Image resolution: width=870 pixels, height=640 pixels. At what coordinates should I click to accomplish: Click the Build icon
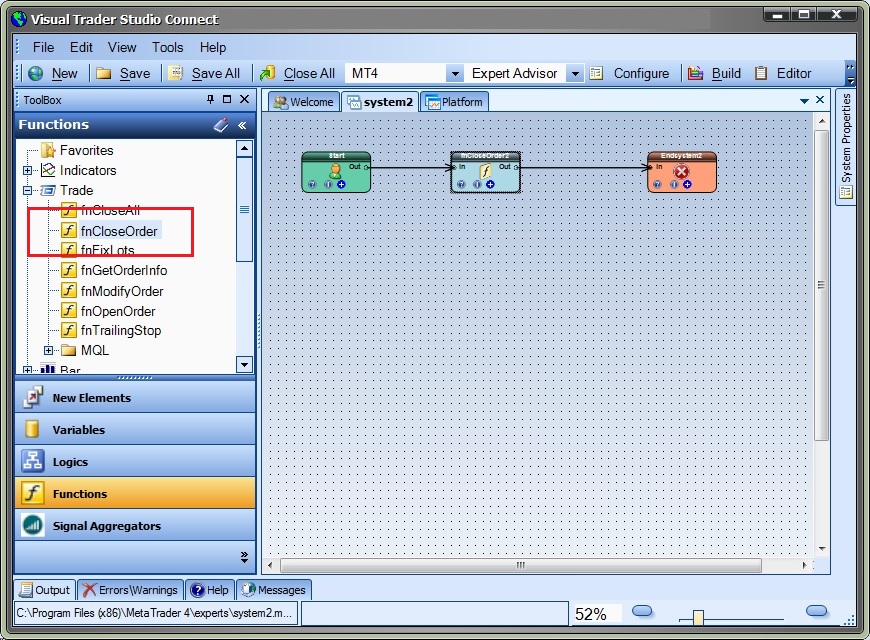[695, 73]
